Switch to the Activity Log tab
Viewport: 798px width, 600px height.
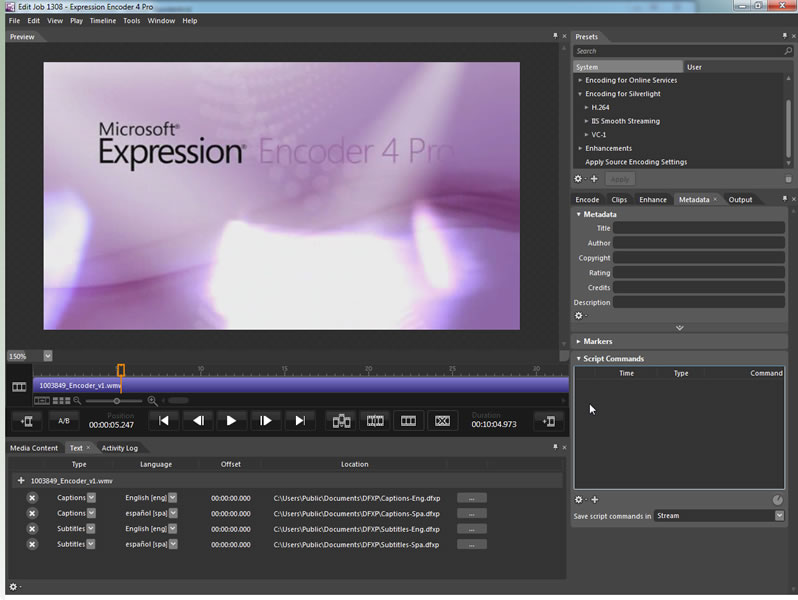(120, 448)
